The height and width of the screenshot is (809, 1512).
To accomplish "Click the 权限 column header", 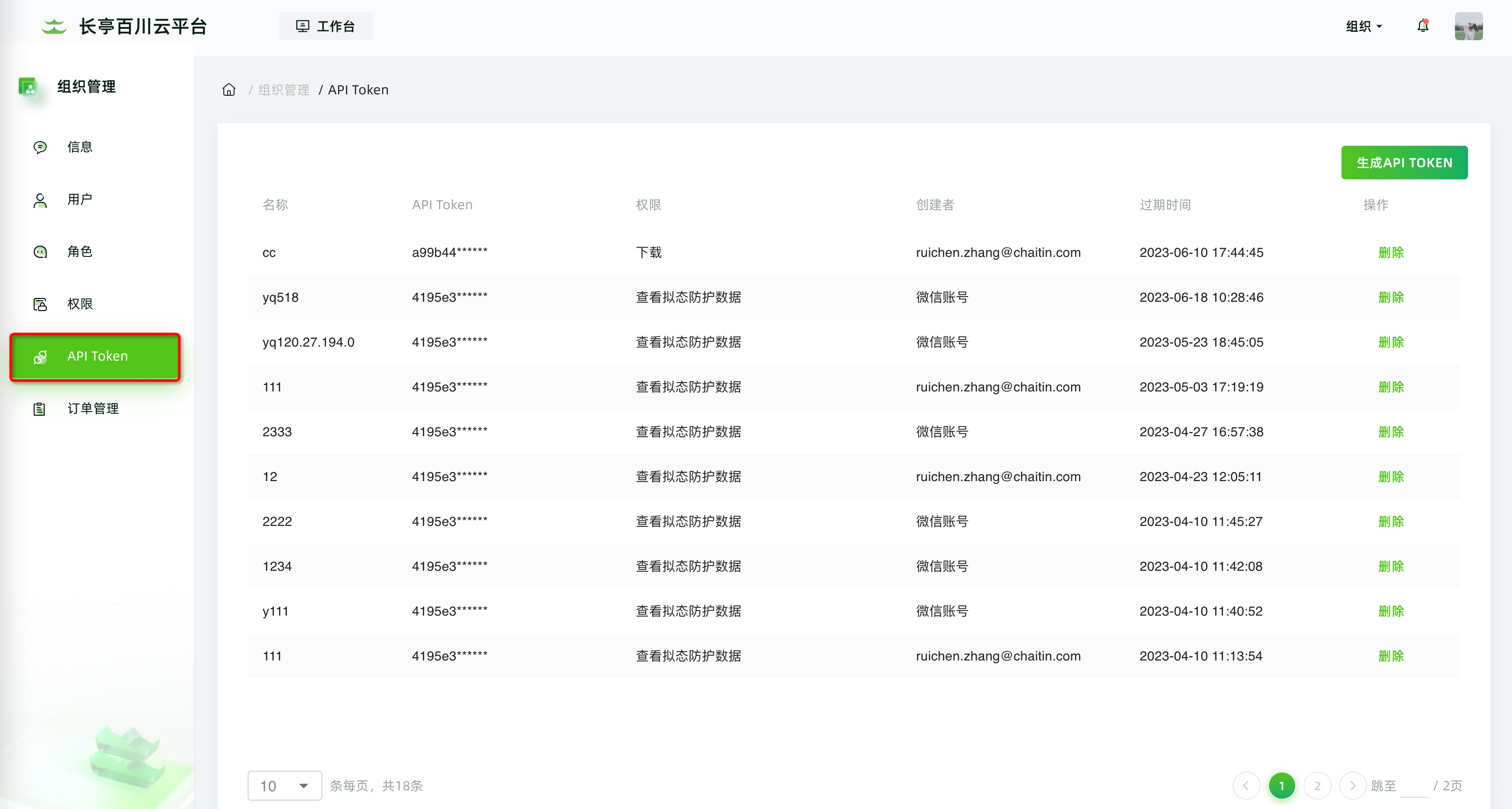I will [649, 205].
